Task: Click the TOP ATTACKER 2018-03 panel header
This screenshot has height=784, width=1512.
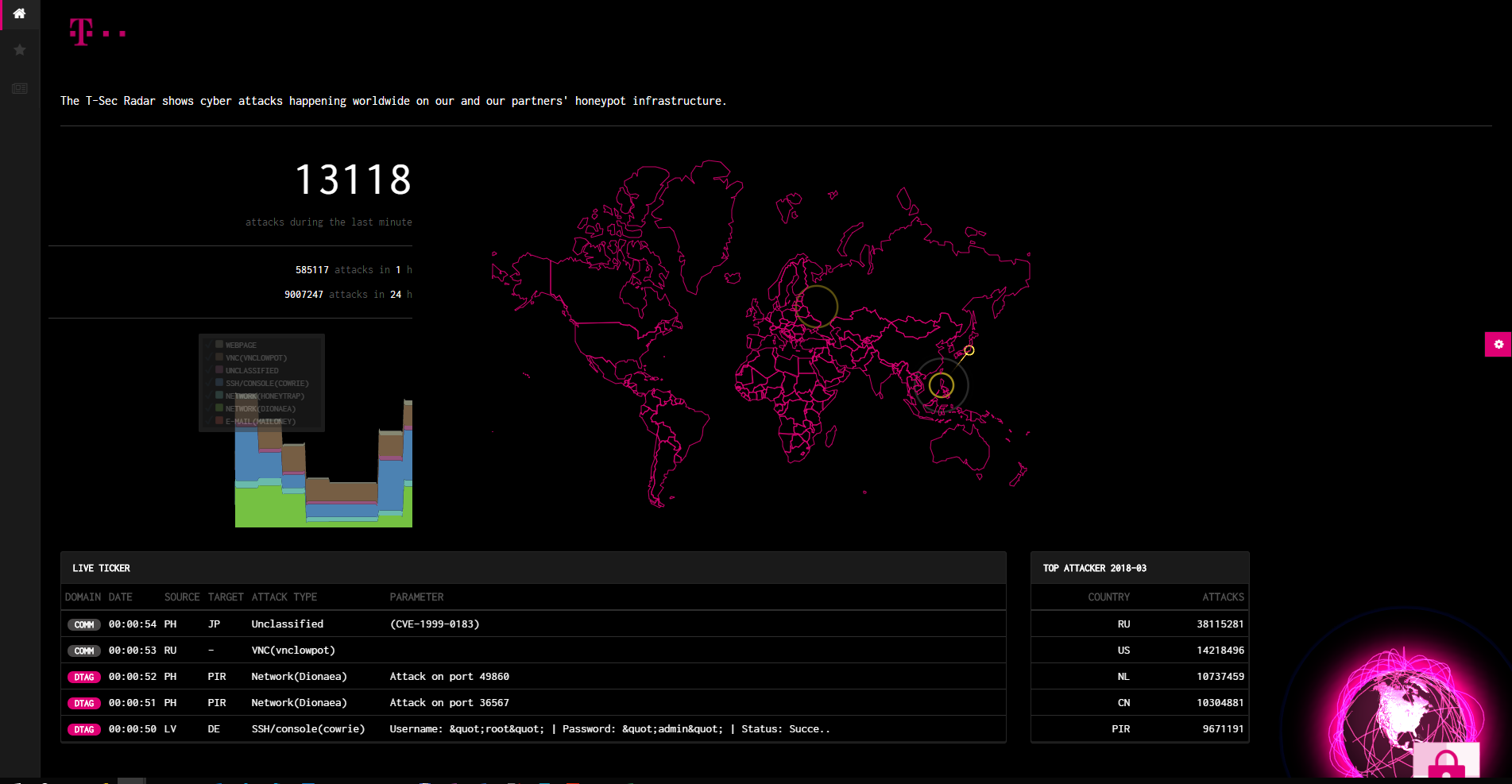Action: pyautogui.click(x=1139, y=568)
